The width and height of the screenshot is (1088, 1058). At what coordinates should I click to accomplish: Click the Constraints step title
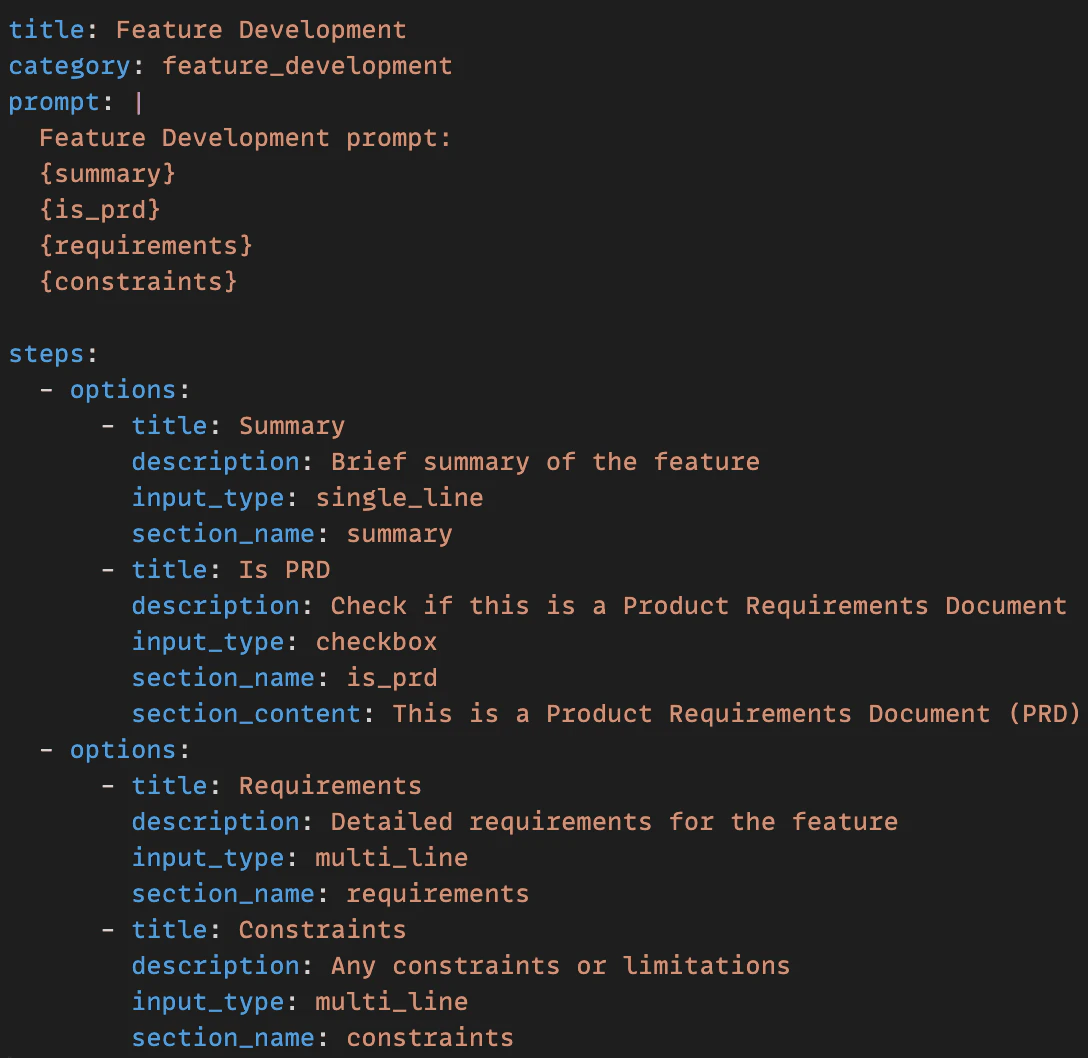point(321,929)
